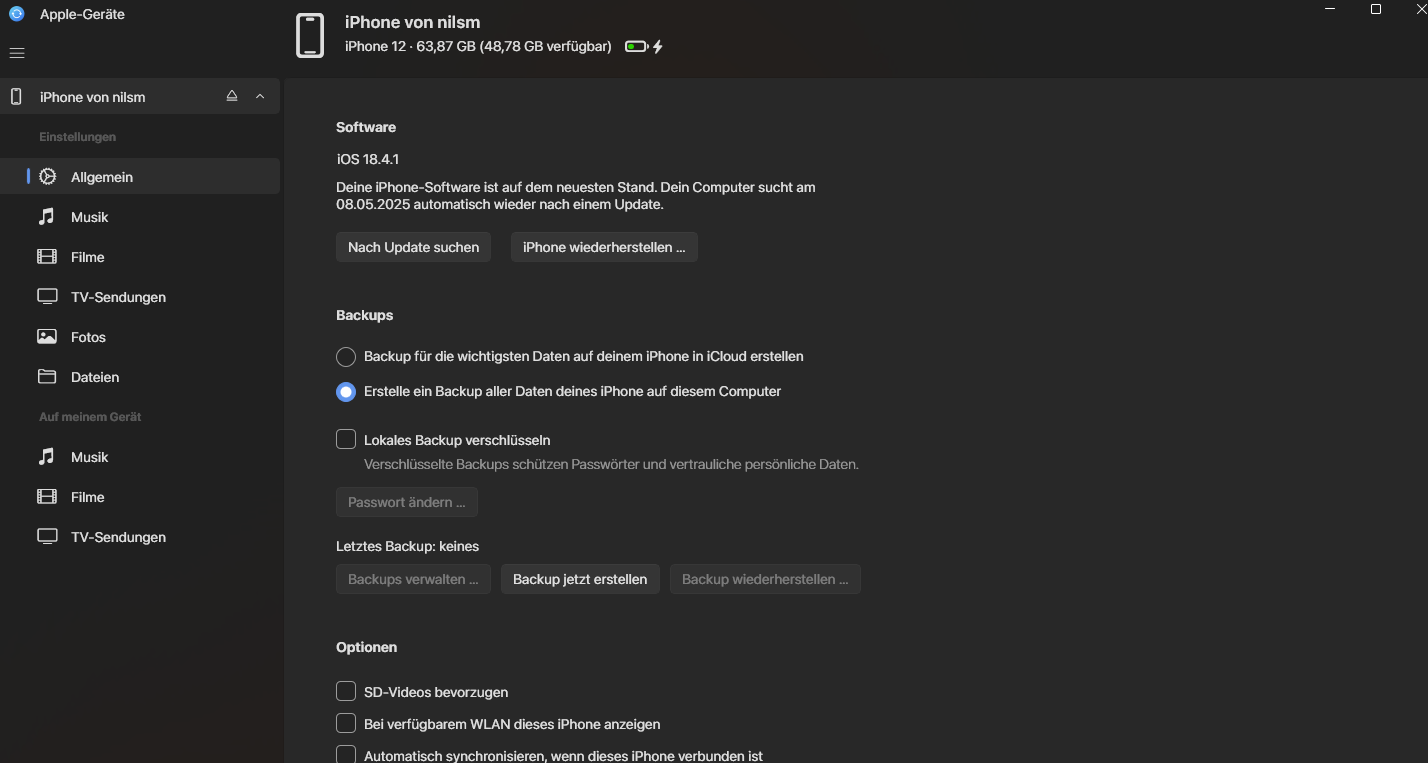Viewport: 1428px width, 763px height.
Task: Click Musik icon under Auf meinem Gerät
Action: coord(47,457)
